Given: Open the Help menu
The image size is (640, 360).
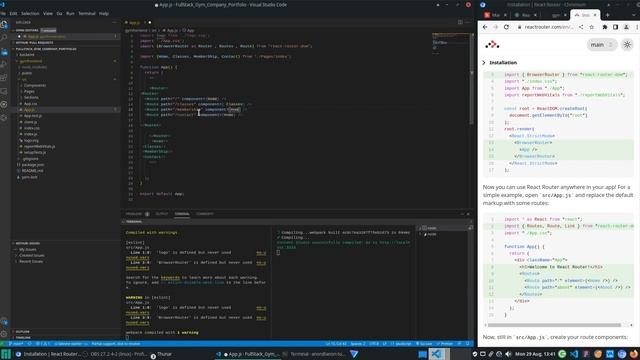Looking at the screenshot, I should [x=104, y=13].
